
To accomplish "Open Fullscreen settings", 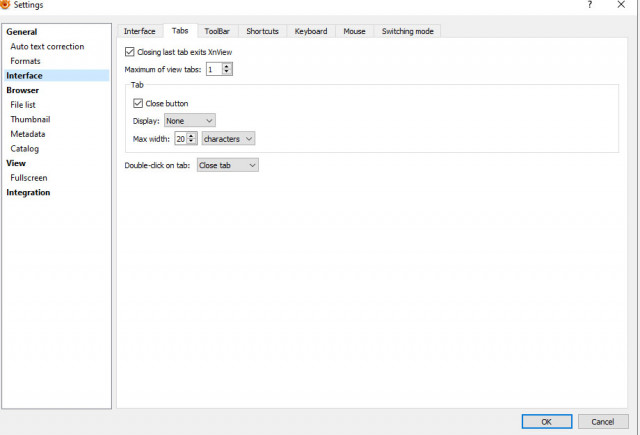I will (x=29, y=178).
